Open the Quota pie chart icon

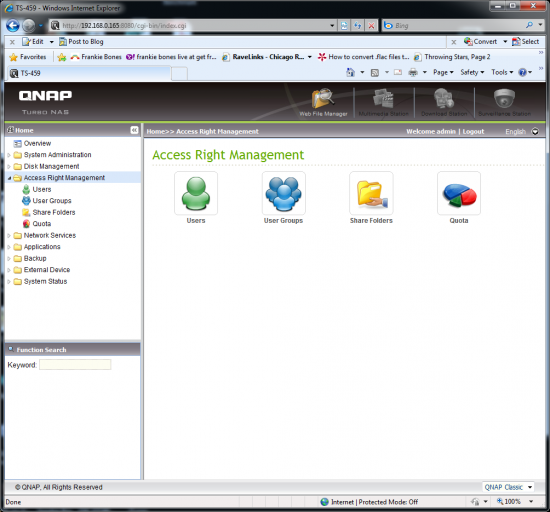(x=459, y=193)
